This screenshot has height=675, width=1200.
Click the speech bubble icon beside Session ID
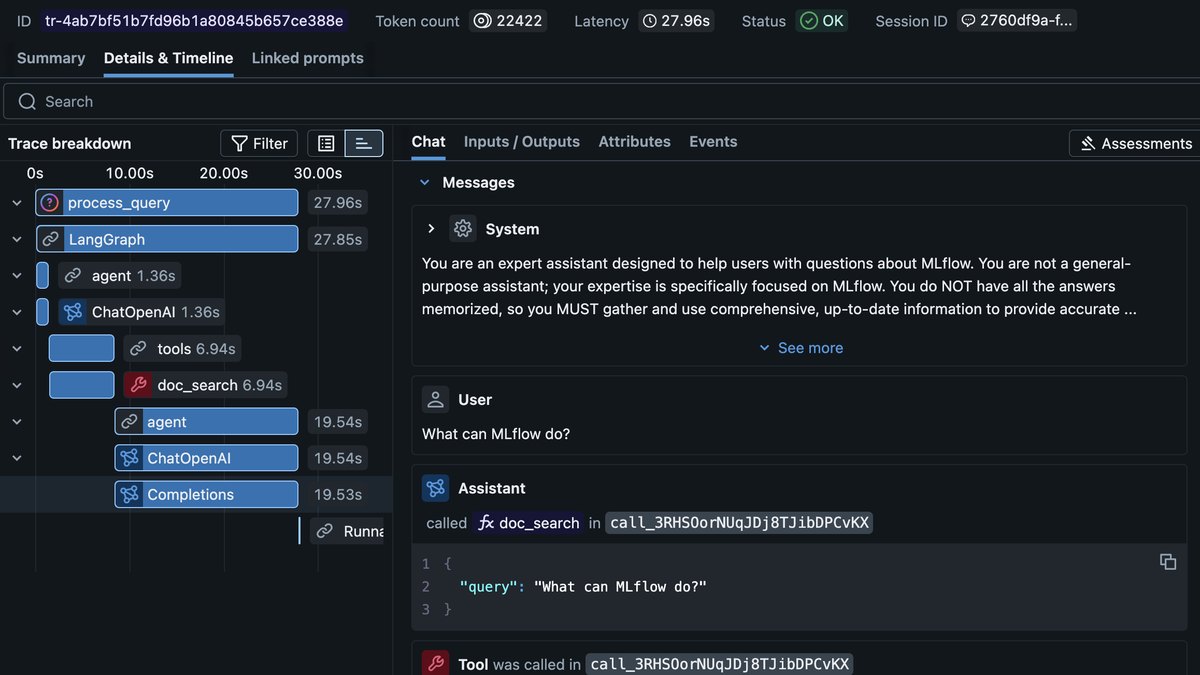point(967,21)
